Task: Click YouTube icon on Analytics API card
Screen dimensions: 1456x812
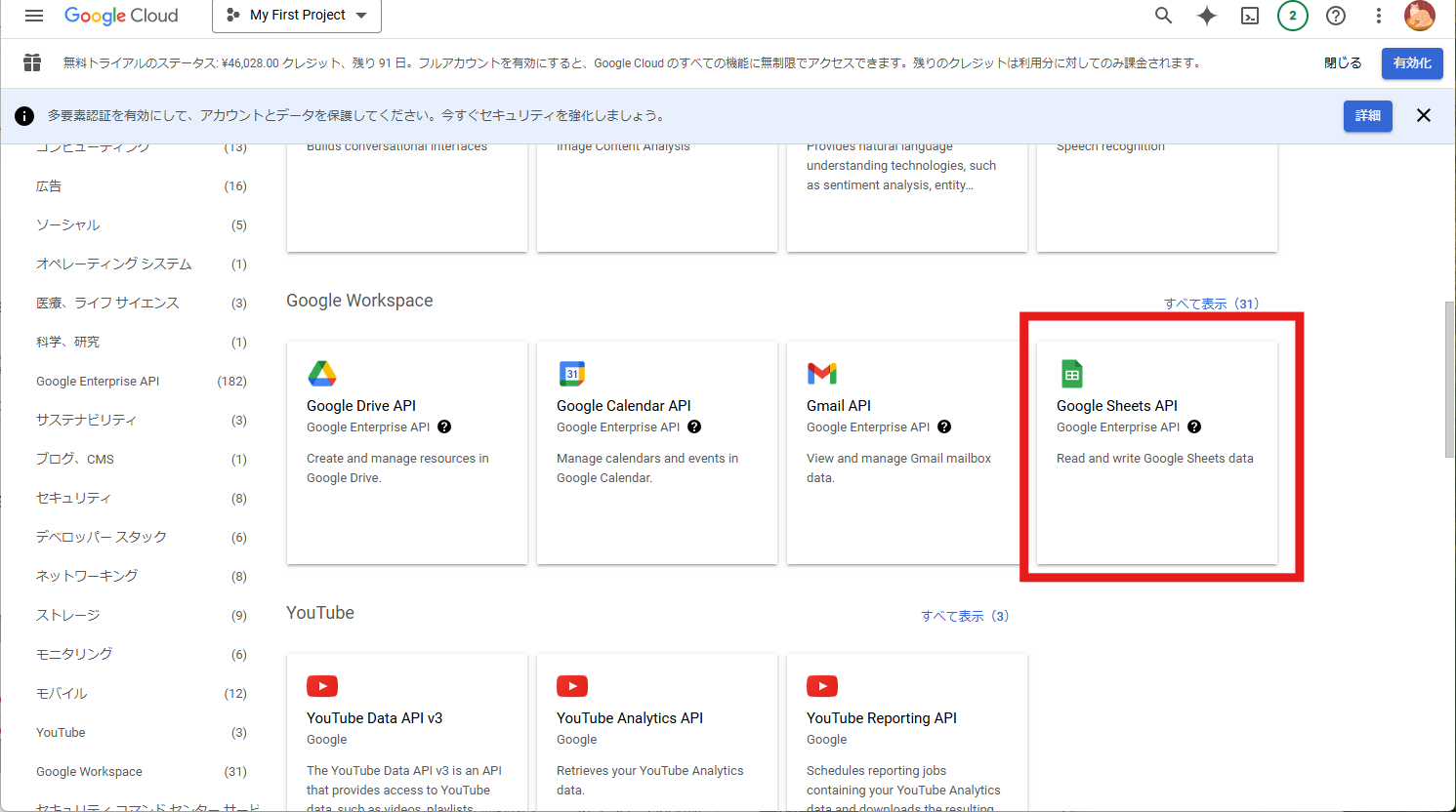Action: [x=572, y=686]
